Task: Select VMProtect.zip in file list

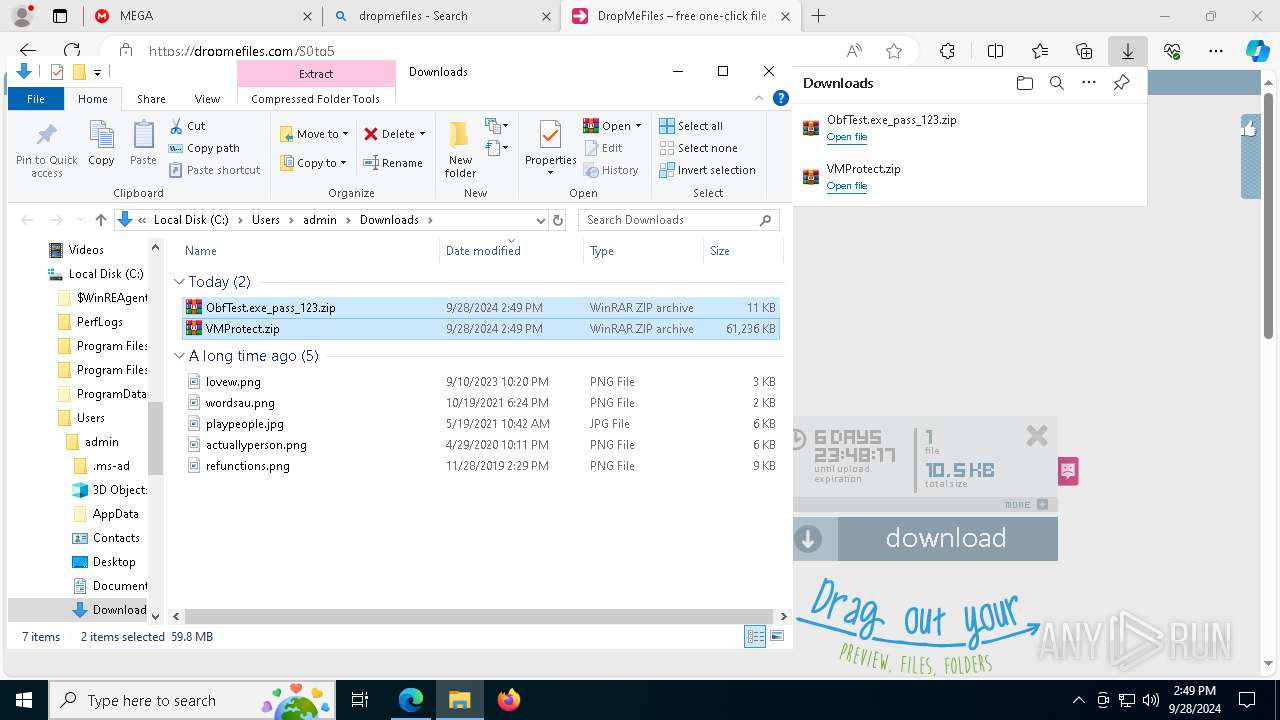Action: (x=481, y=329)
